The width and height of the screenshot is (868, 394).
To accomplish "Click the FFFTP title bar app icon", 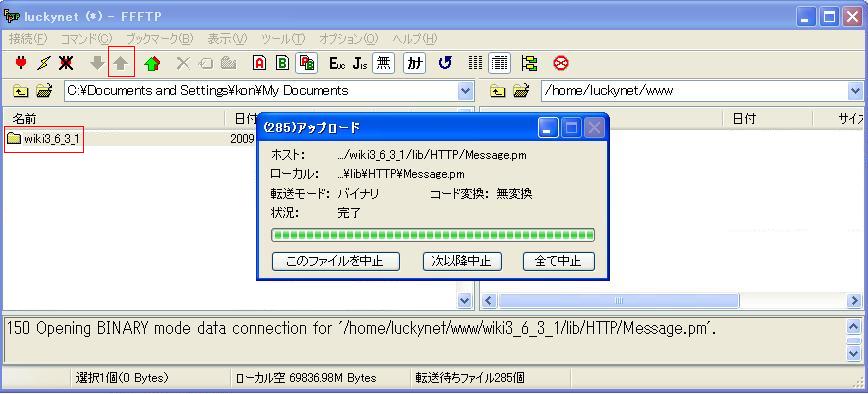I will 12,17.
